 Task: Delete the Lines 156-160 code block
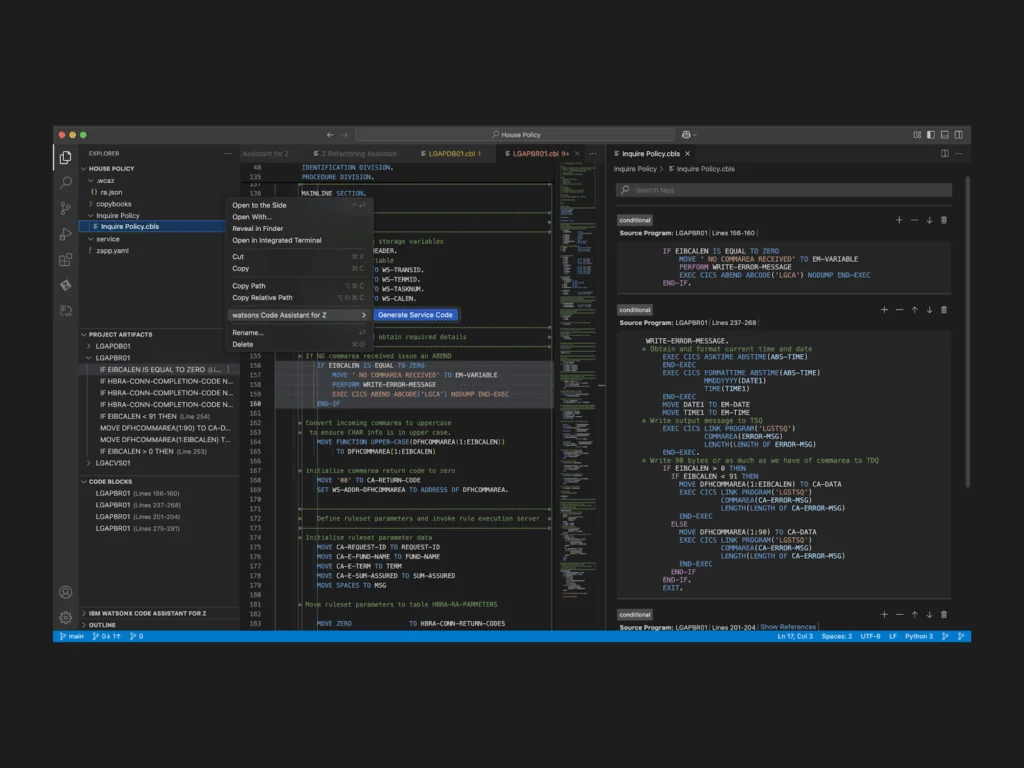pyautogui.click(x=944, y=220)
